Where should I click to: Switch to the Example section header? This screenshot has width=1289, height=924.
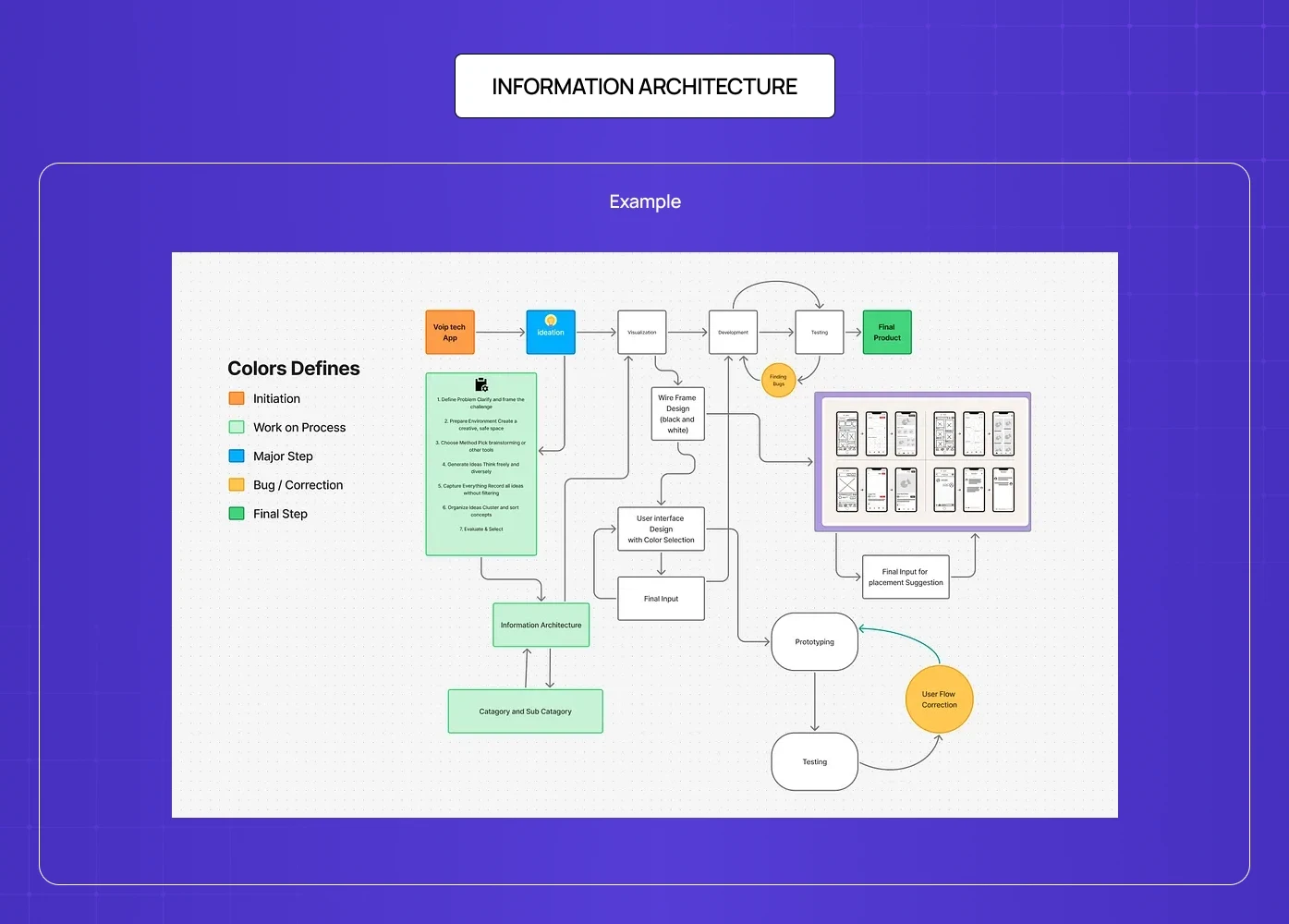[x=645, y=201]
